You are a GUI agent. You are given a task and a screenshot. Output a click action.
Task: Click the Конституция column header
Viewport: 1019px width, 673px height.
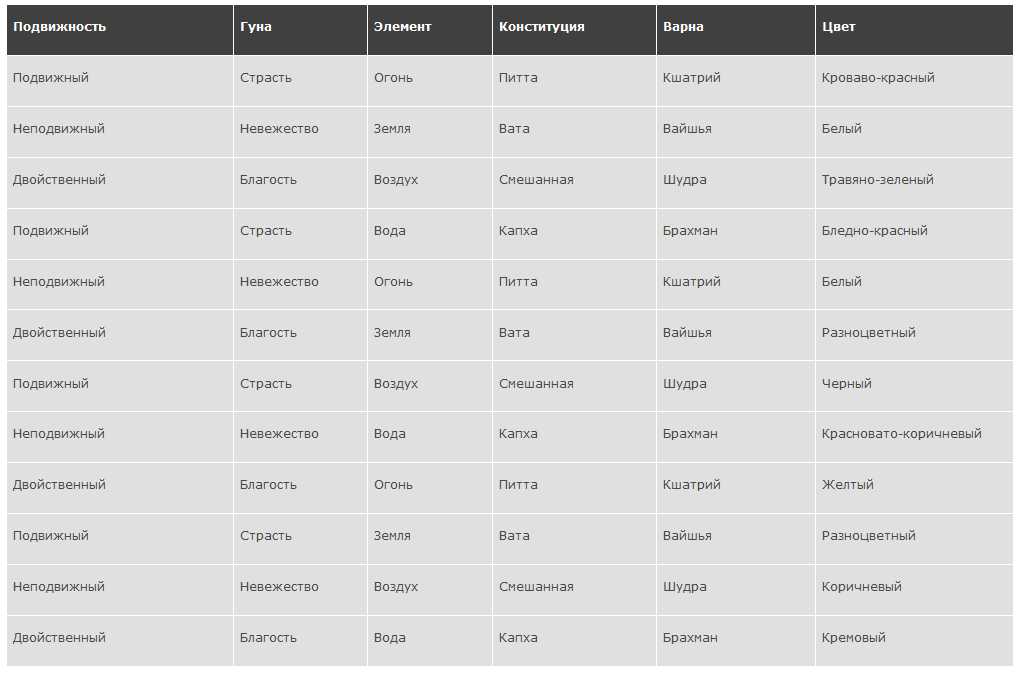pos(574,30)
